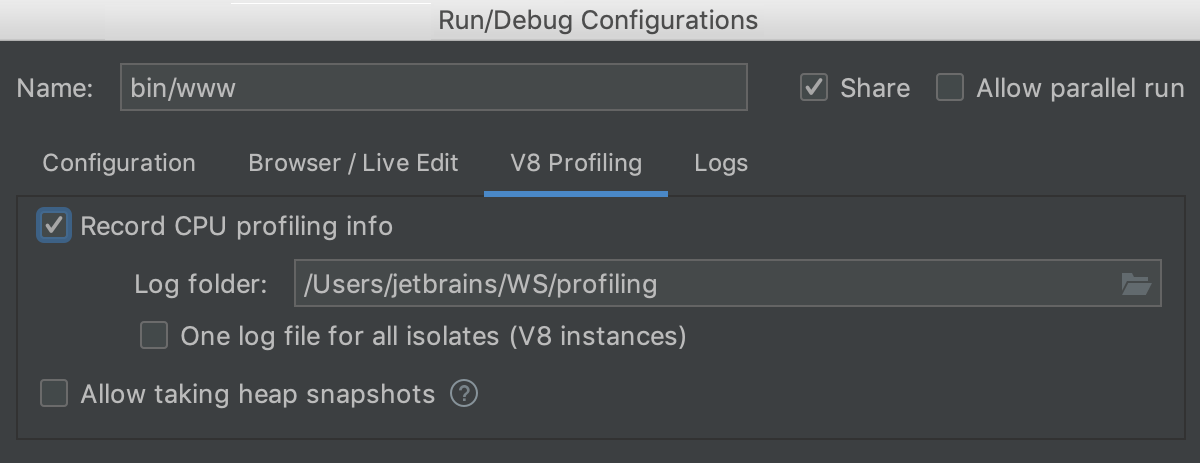Disable the Record CPU profiling info checkbox
Screen dimensions: 1200x463
[54, 226]
